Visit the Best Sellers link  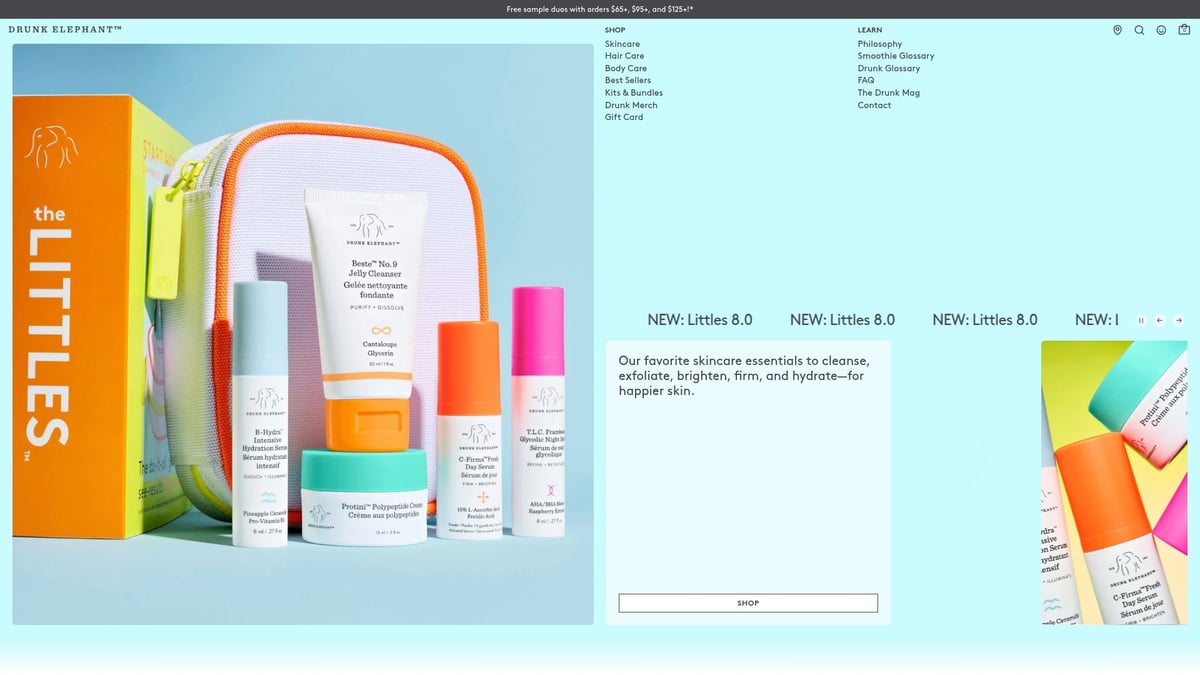point(628,80)
